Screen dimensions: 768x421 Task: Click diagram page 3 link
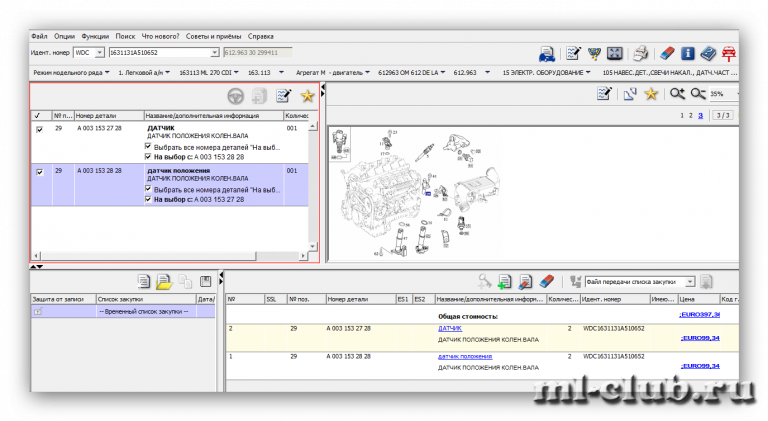pos(700,116)
